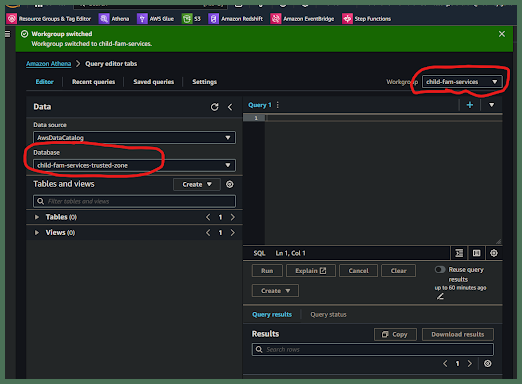Open the AWS Glue shortcut icon
The height and width of the screenshot is (384, 522).
[142, 19]
